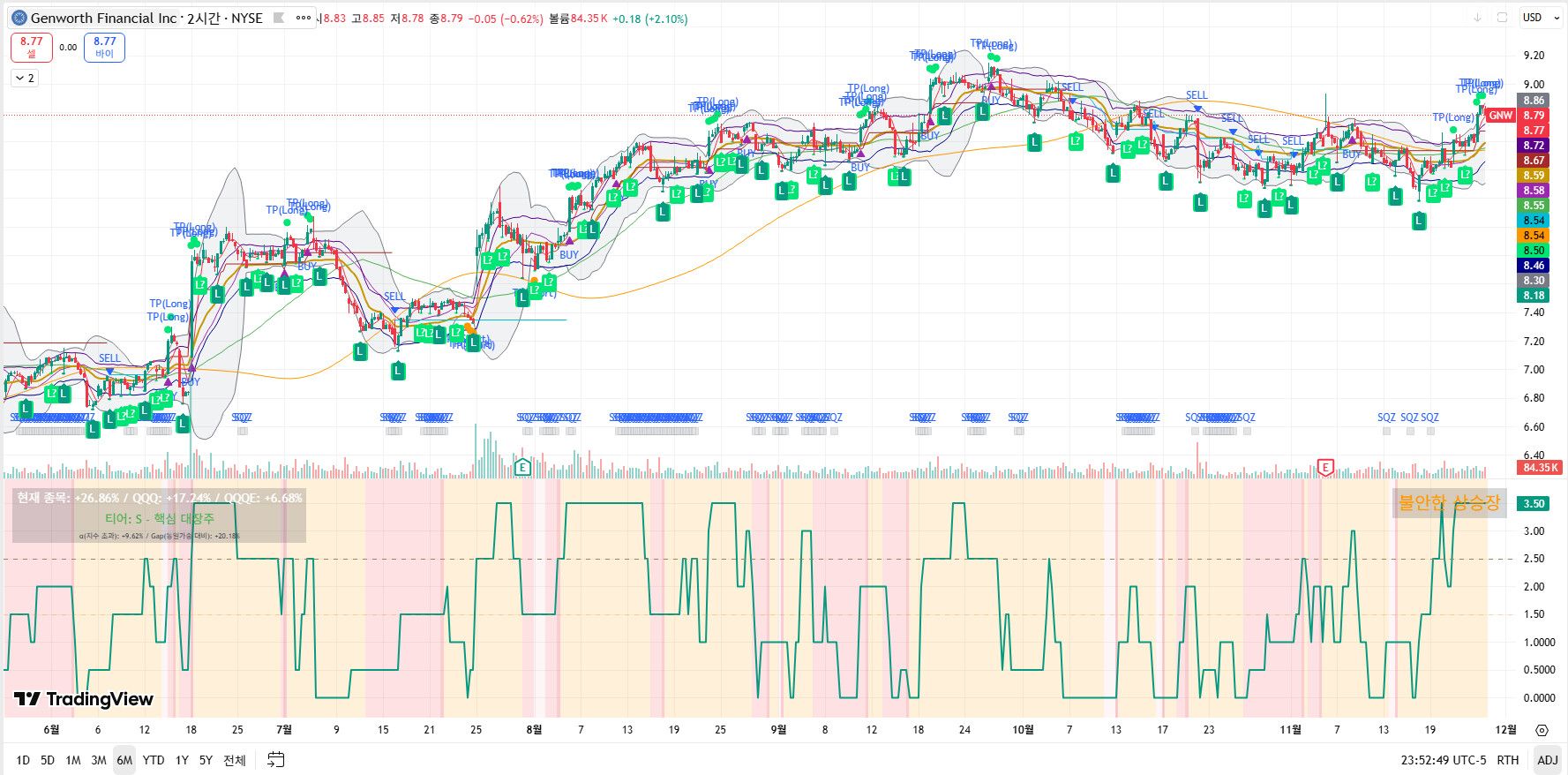Toggle the RTH session setting

[1507, 760]
